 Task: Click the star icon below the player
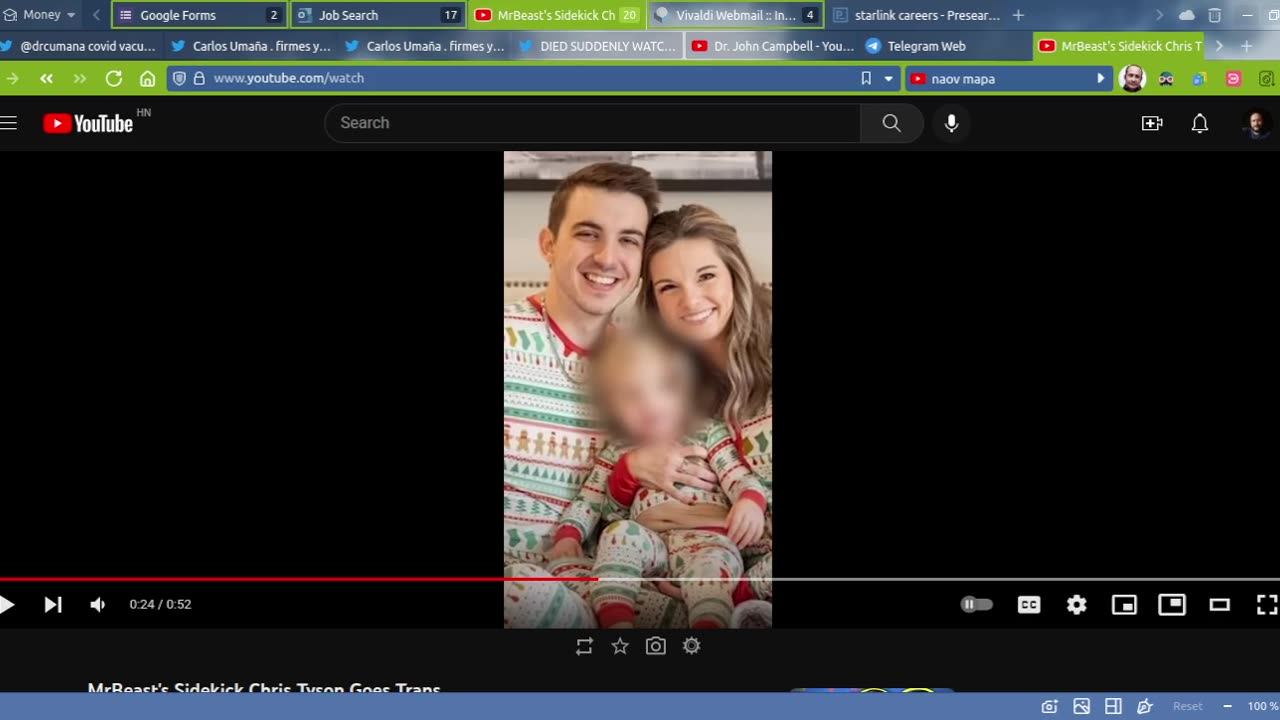tap(620, 646)
